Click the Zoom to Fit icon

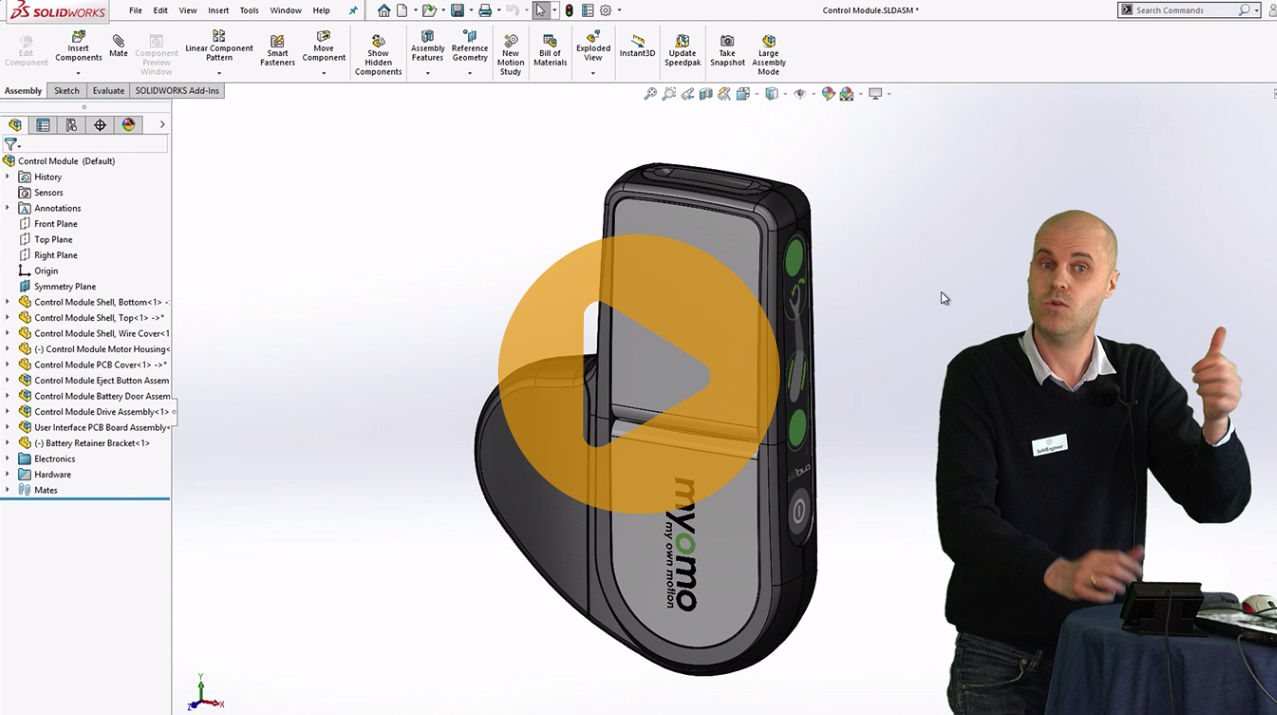click(x=650, y=92)
